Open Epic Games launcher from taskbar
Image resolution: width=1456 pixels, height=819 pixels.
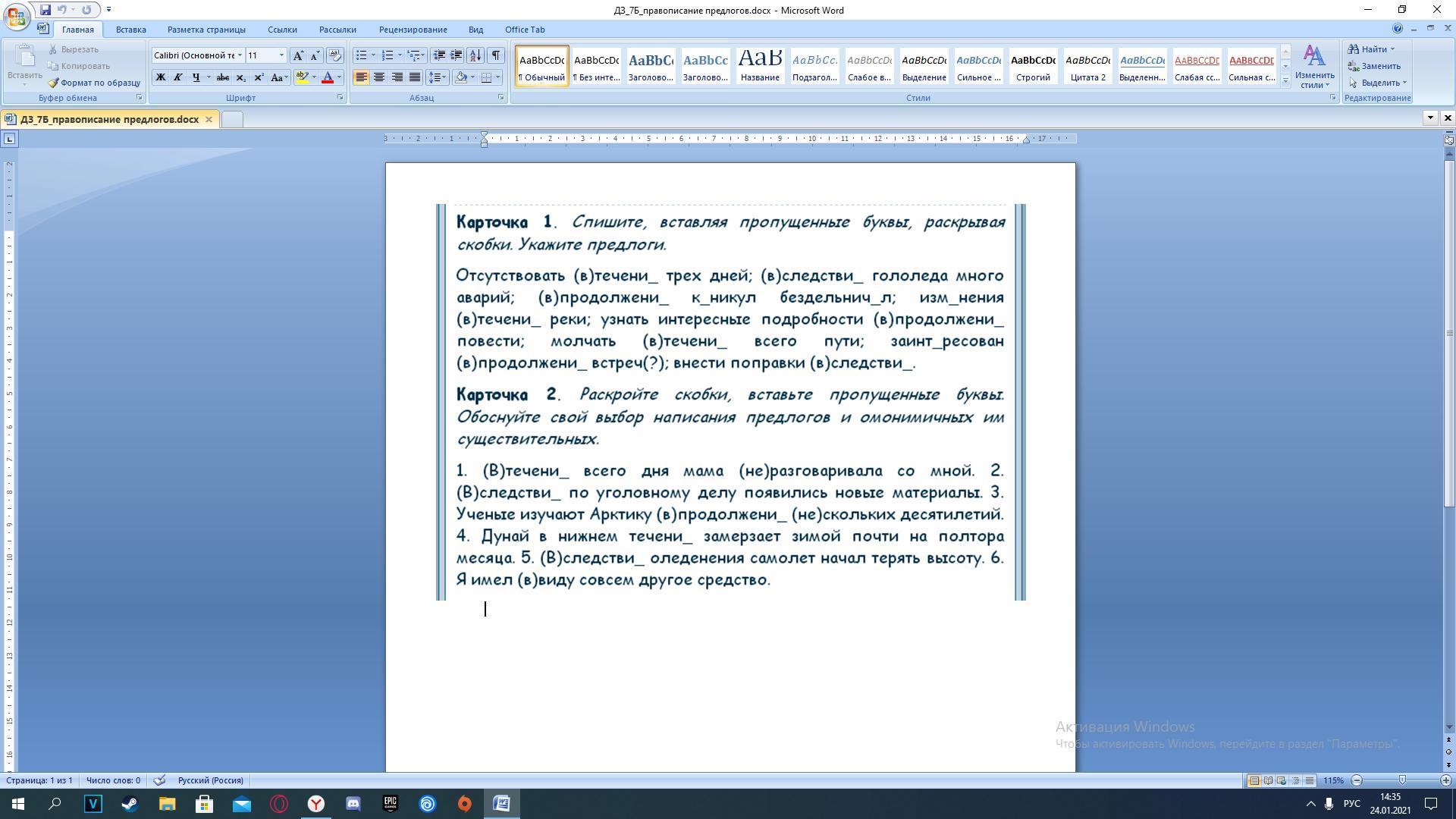tap(391, 804)
